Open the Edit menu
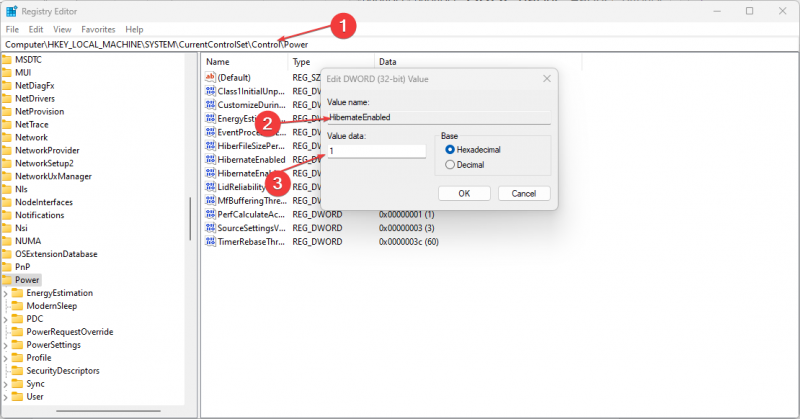Image resolution: width=800 pixels, height=419 pixels. (x=36, y=30)
